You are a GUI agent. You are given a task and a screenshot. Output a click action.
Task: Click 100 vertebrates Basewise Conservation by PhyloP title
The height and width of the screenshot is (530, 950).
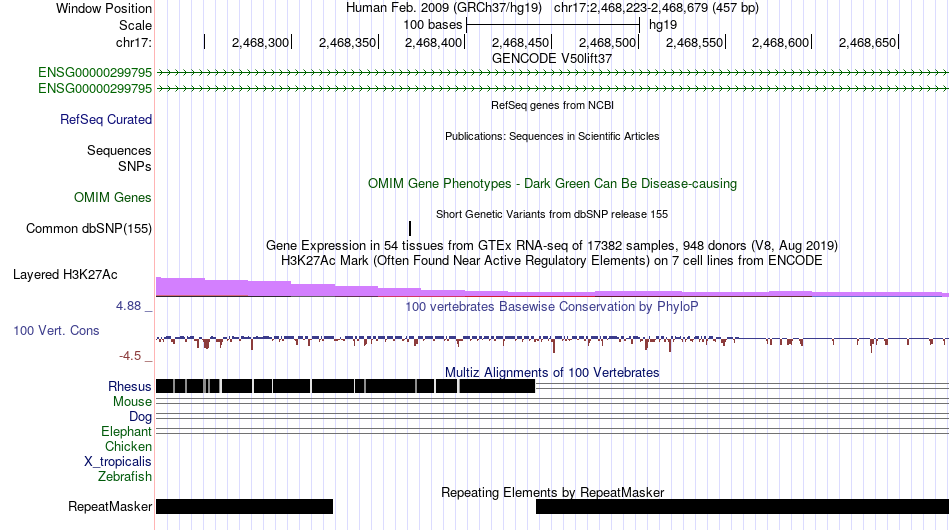552,306
